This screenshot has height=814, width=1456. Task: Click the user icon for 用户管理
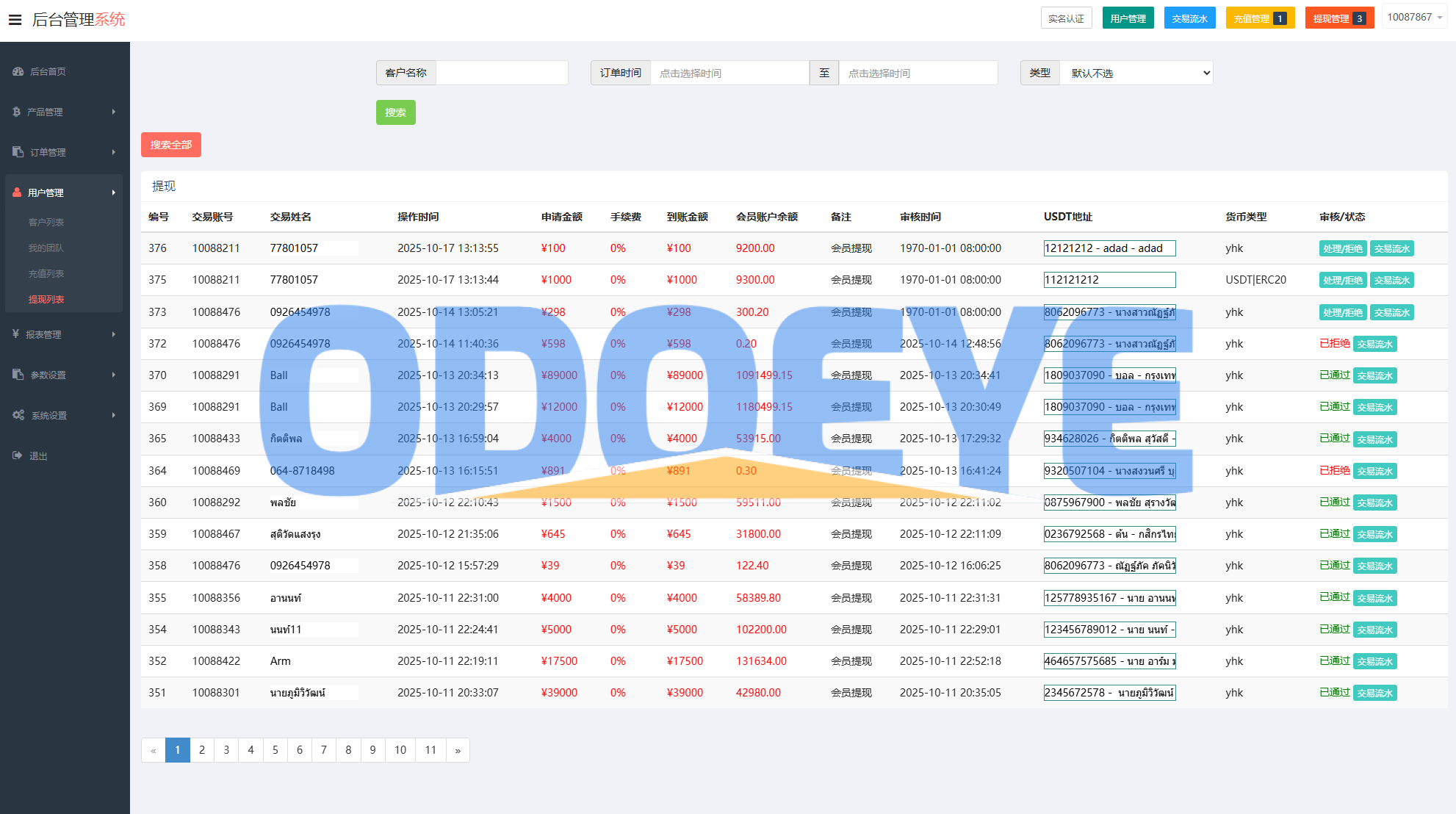(18, 192)
